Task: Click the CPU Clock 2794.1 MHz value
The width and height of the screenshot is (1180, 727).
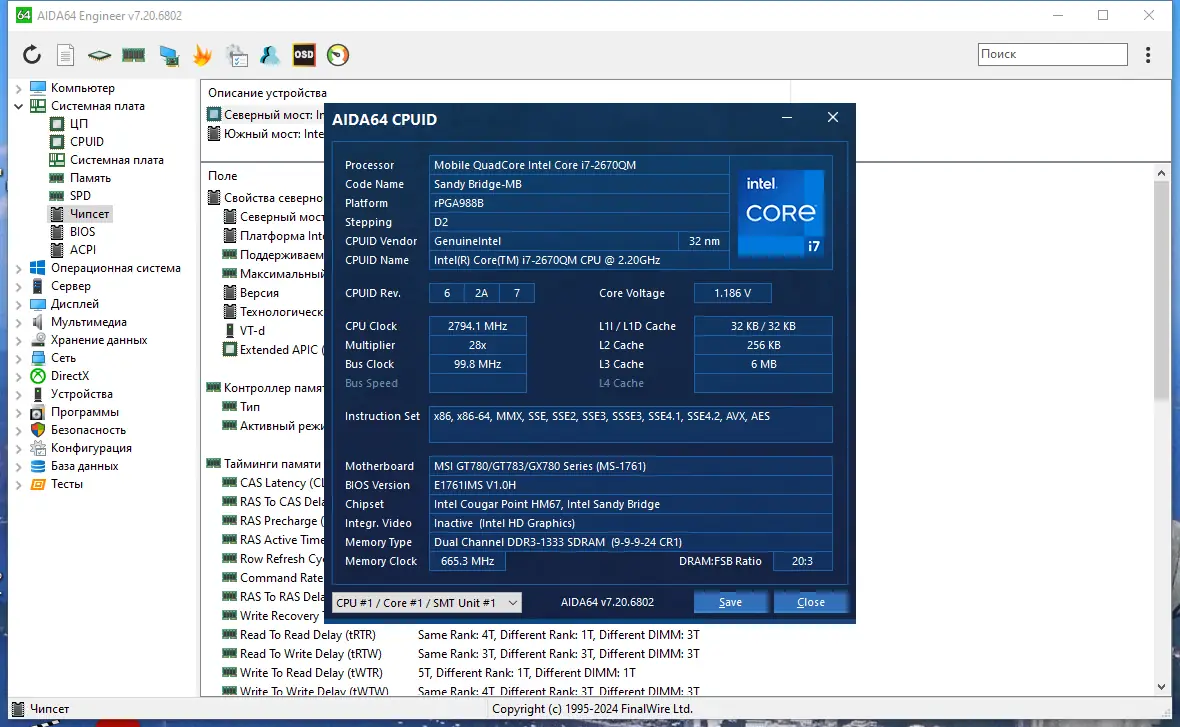Action: [x=477, y=326]
